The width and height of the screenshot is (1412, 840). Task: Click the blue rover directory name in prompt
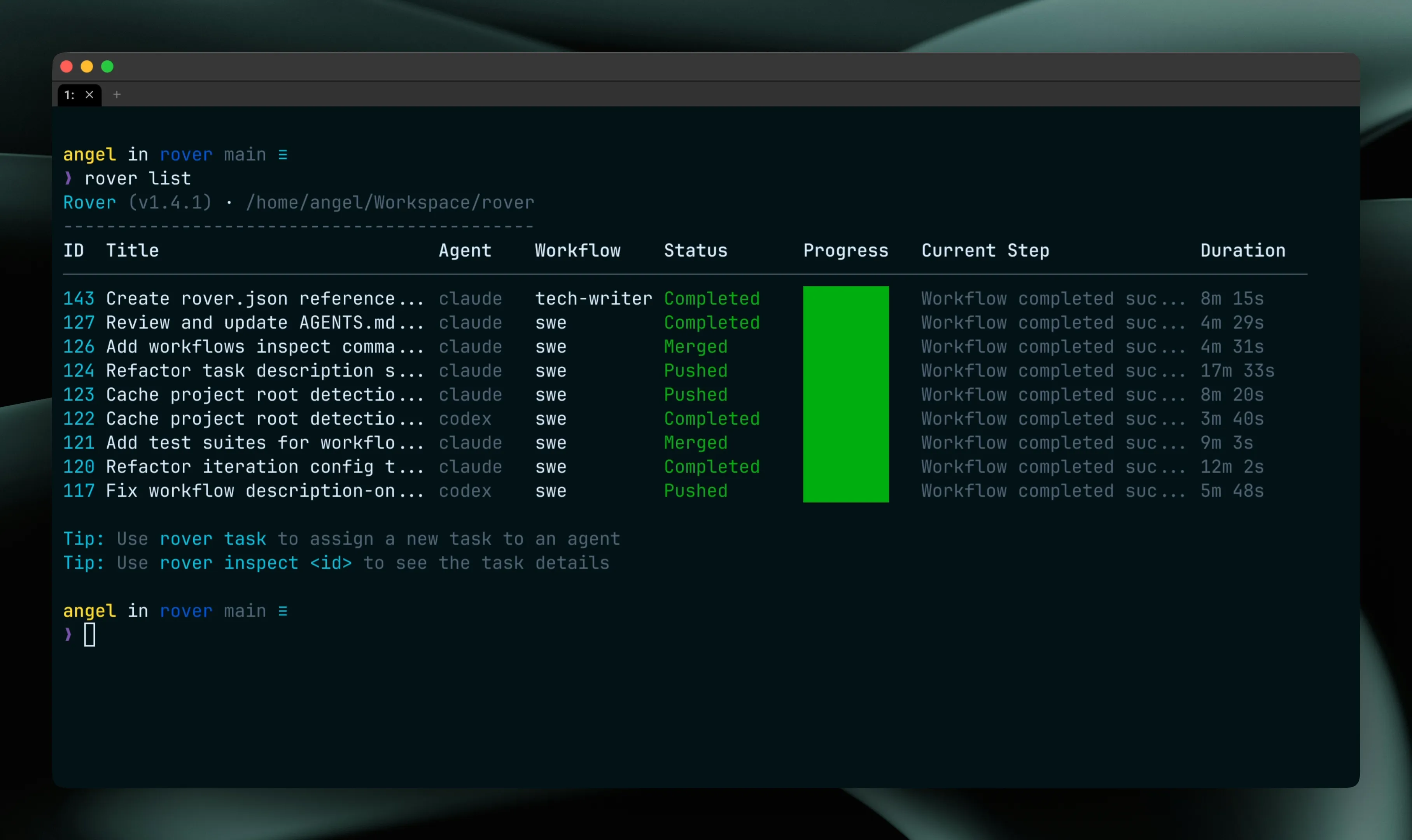click(x=186, y=154)
